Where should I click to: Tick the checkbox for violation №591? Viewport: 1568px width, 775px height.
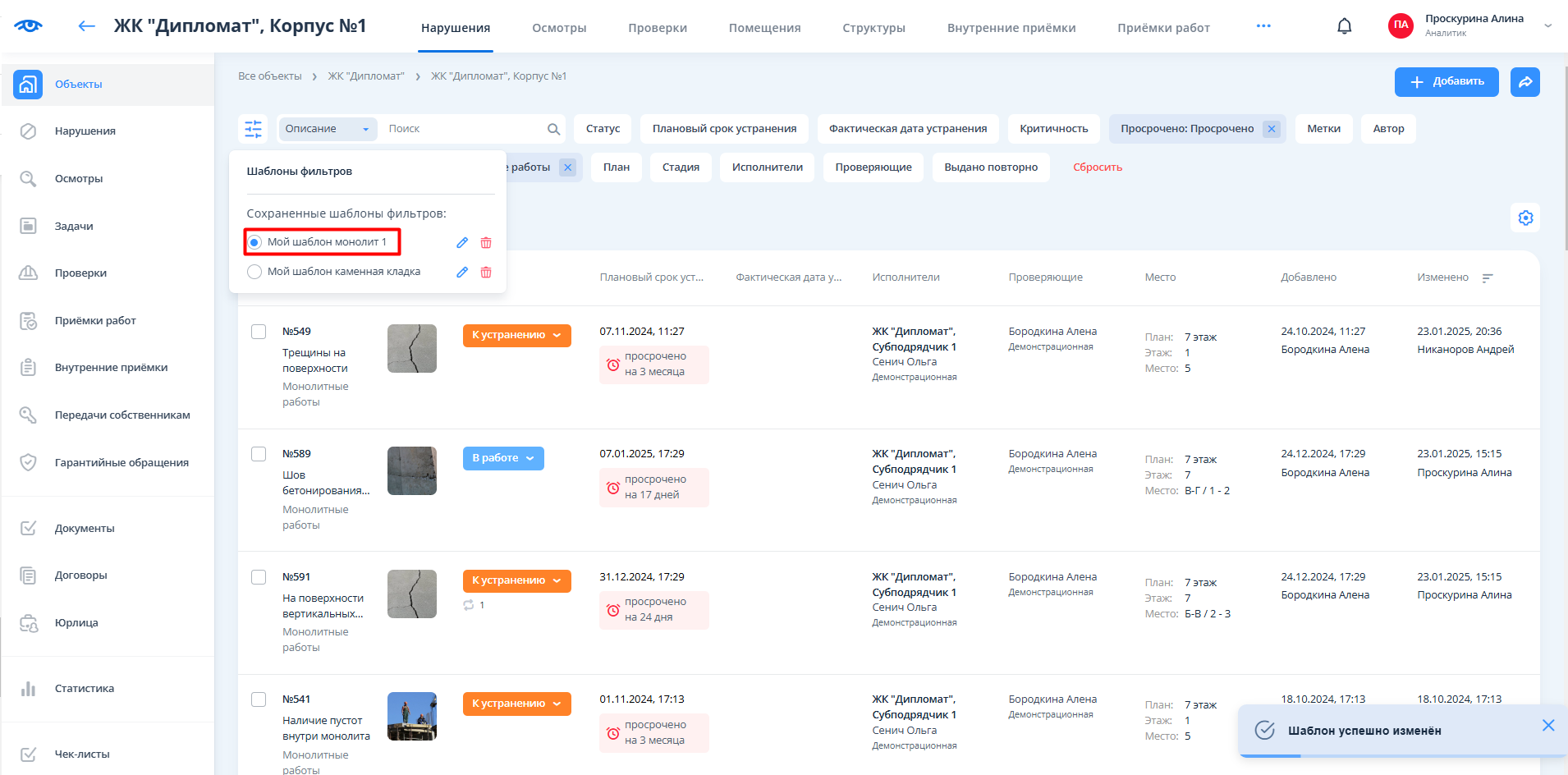pos(259,577)
